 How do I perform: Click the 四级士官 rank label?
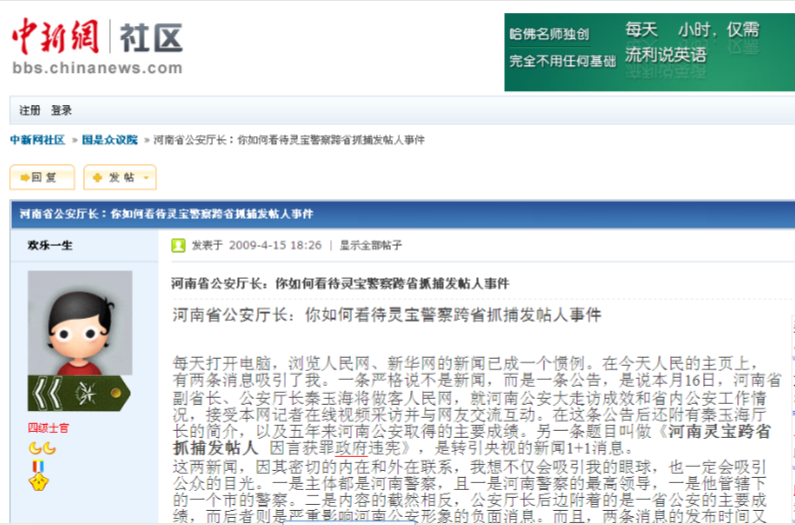pyautogui.click(x=49, y=428)
